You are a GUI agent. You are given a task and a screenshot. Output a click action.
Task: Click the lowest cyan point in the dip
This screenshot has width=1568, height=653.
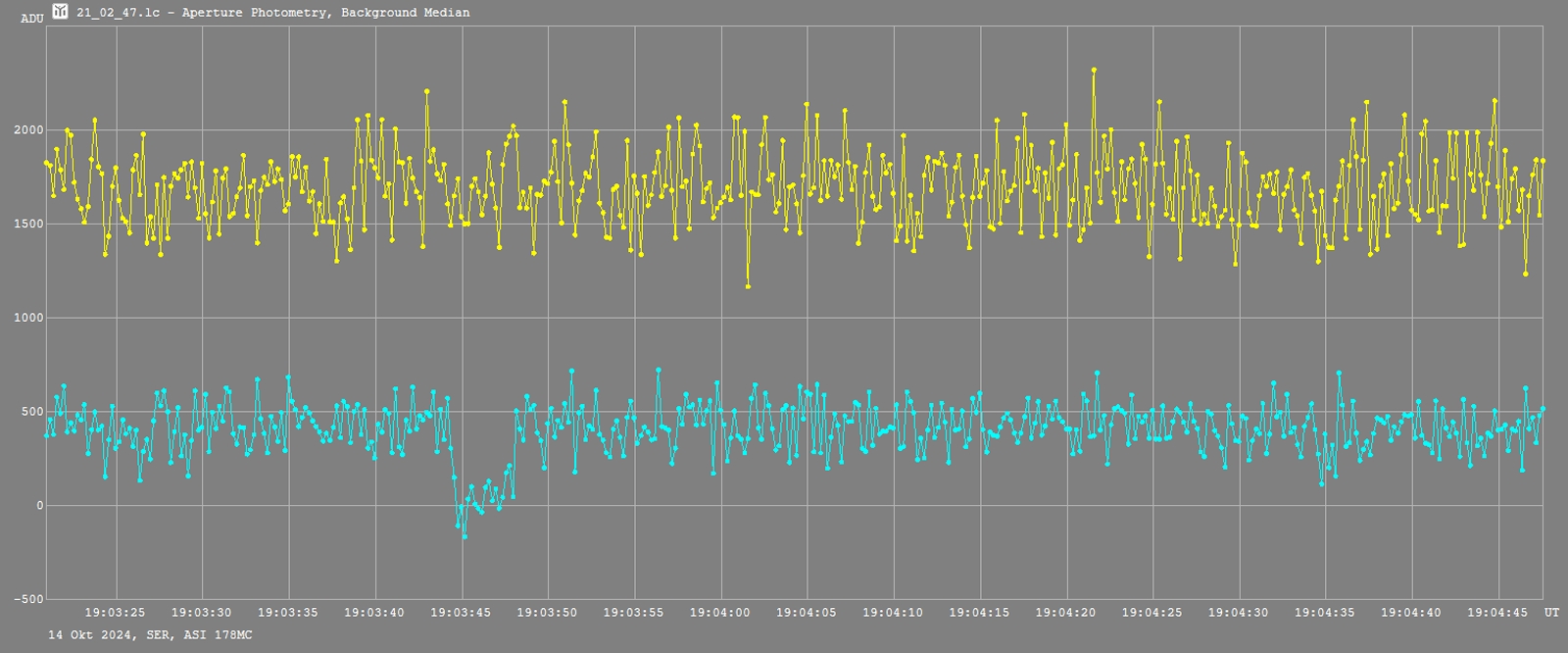(x=465, y=536)
